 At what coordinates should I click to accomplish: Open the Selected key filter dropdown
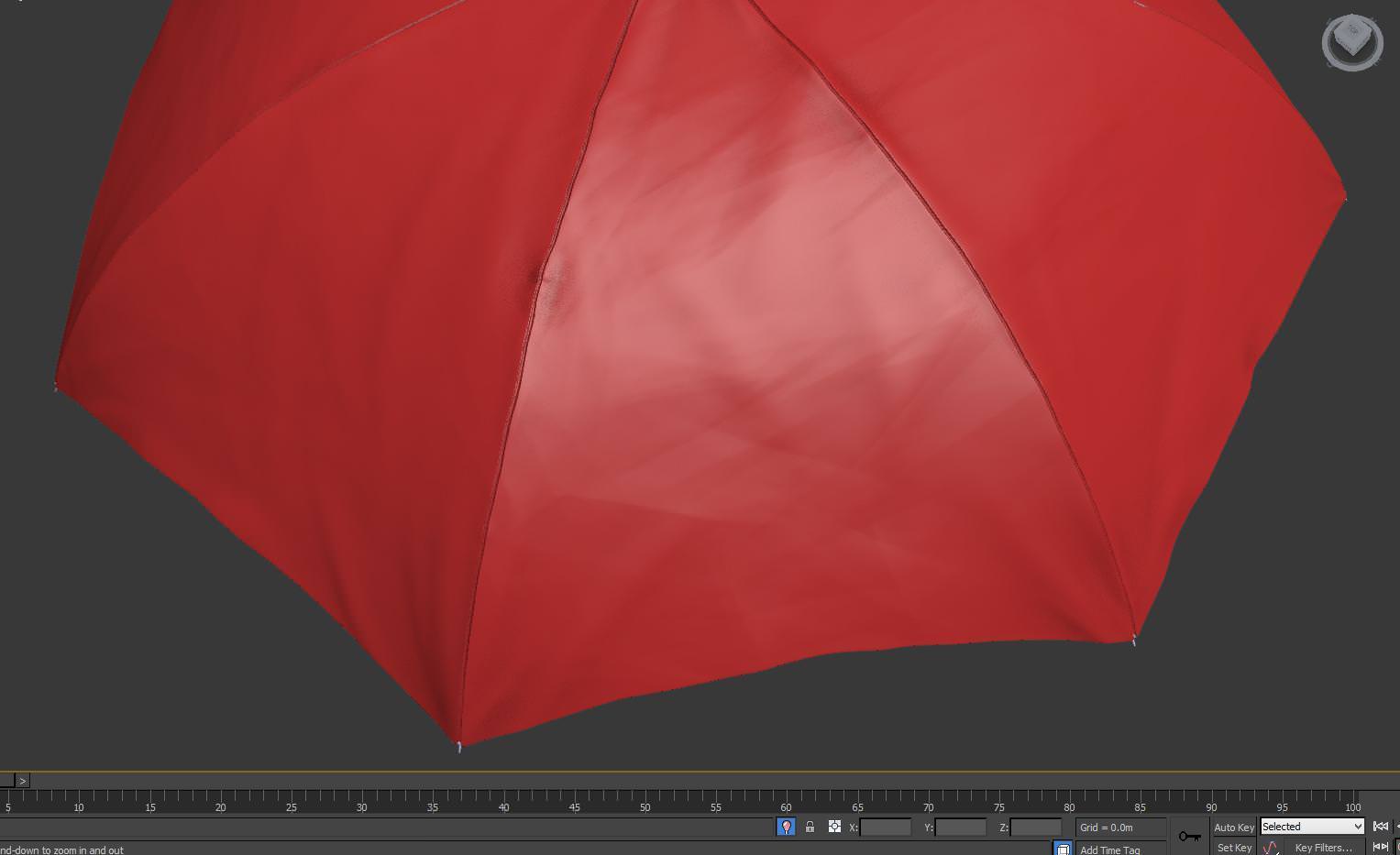[x=1312, y=827]
